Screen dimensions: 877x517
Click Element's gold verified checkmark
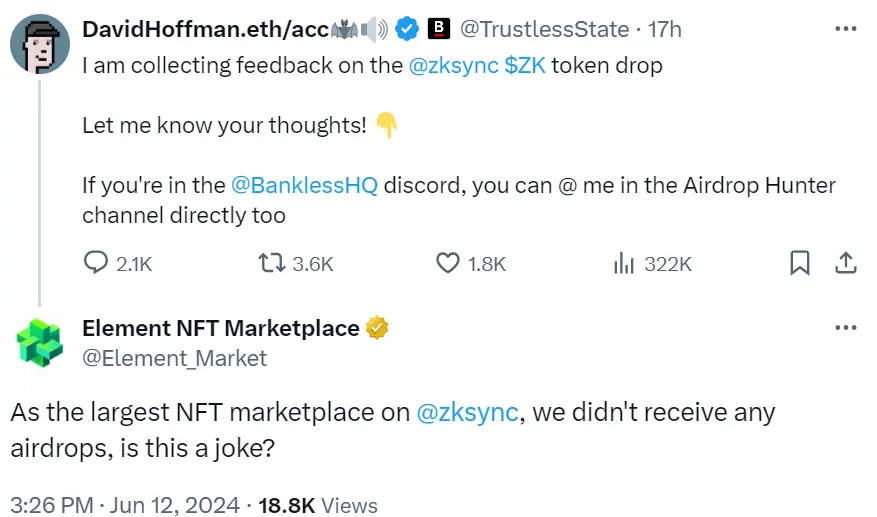tap(377, 328)
